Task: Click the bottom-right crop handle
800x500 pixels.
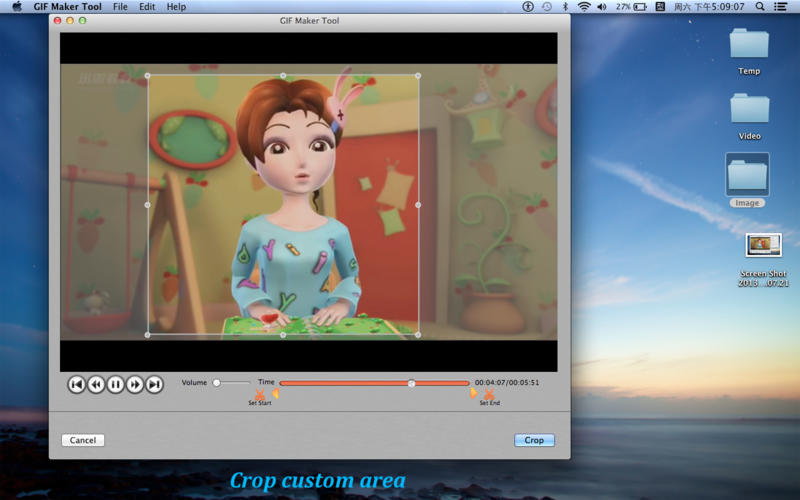Action: pos(418,335)
